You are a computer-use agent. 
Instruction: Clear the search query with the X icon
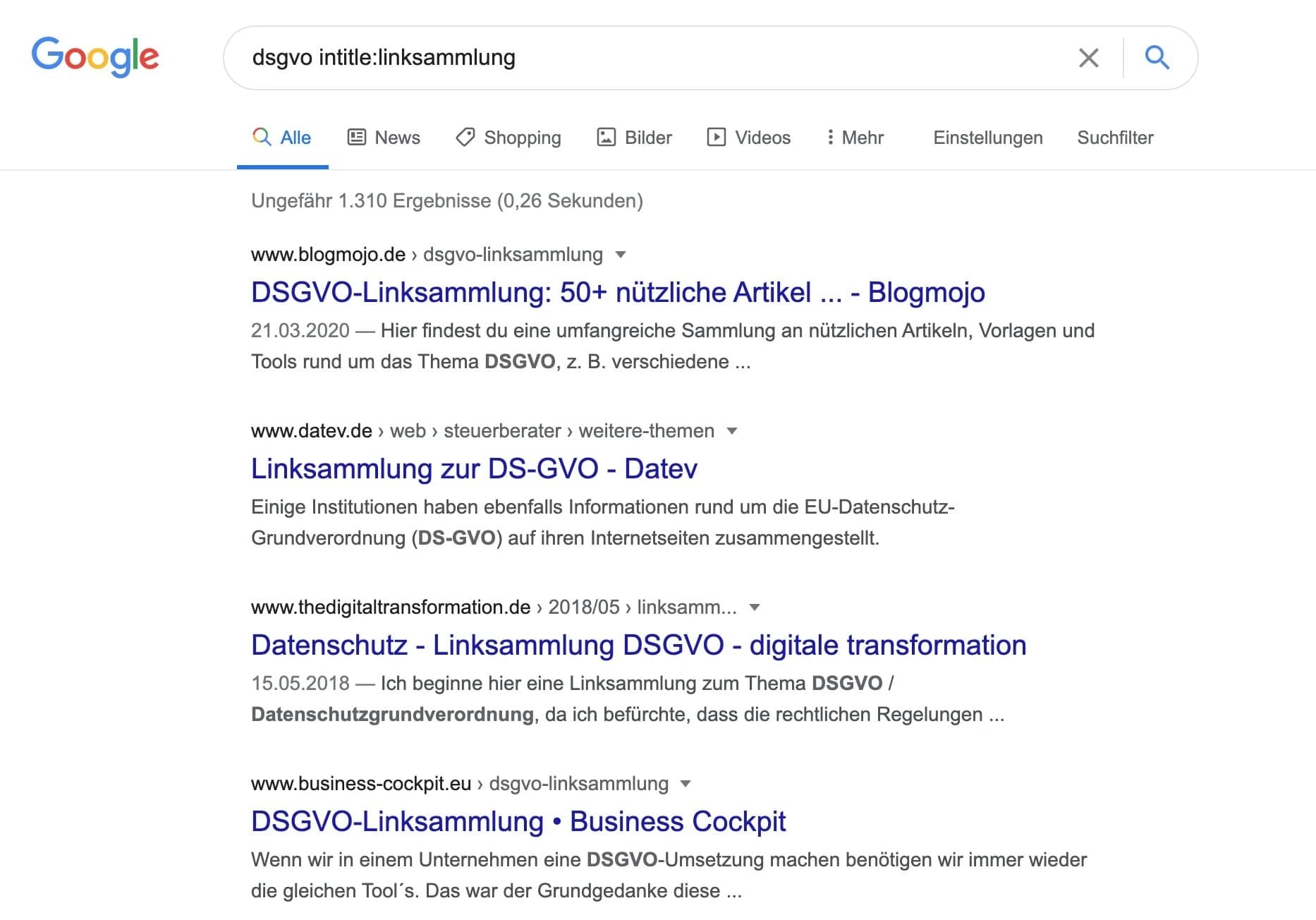pyautogui.click(x=1088, y=57)
